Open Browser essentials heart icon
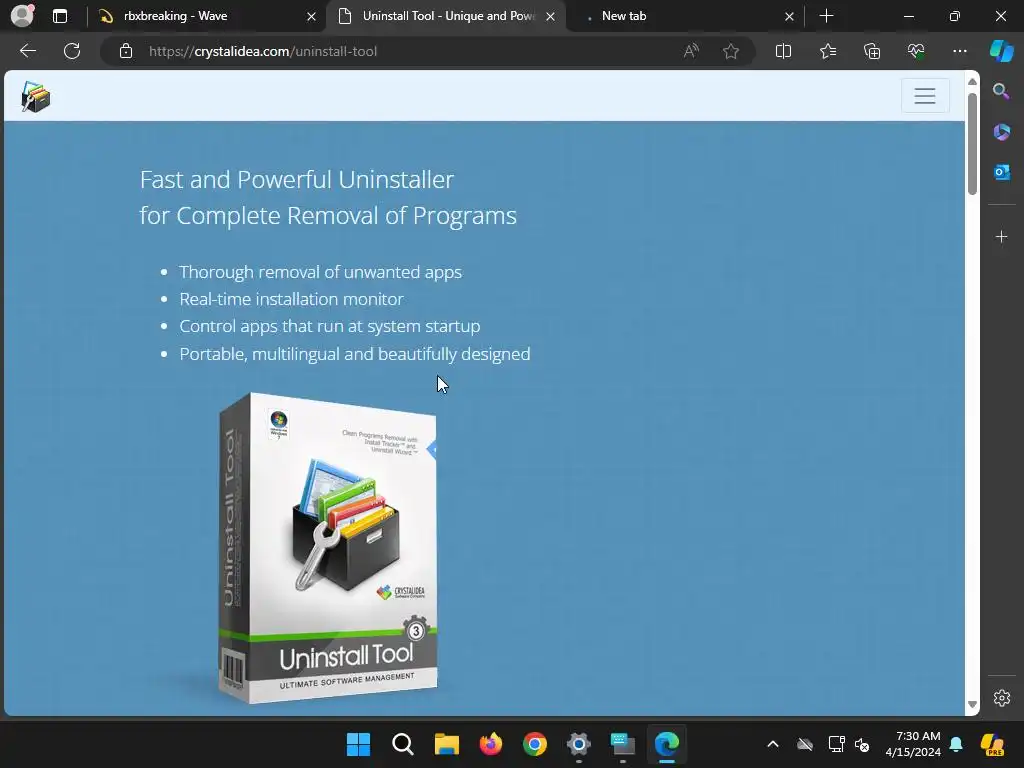The width and height of the screenshot is (1024, 768). pyautogui.click(x=916, y=51)
